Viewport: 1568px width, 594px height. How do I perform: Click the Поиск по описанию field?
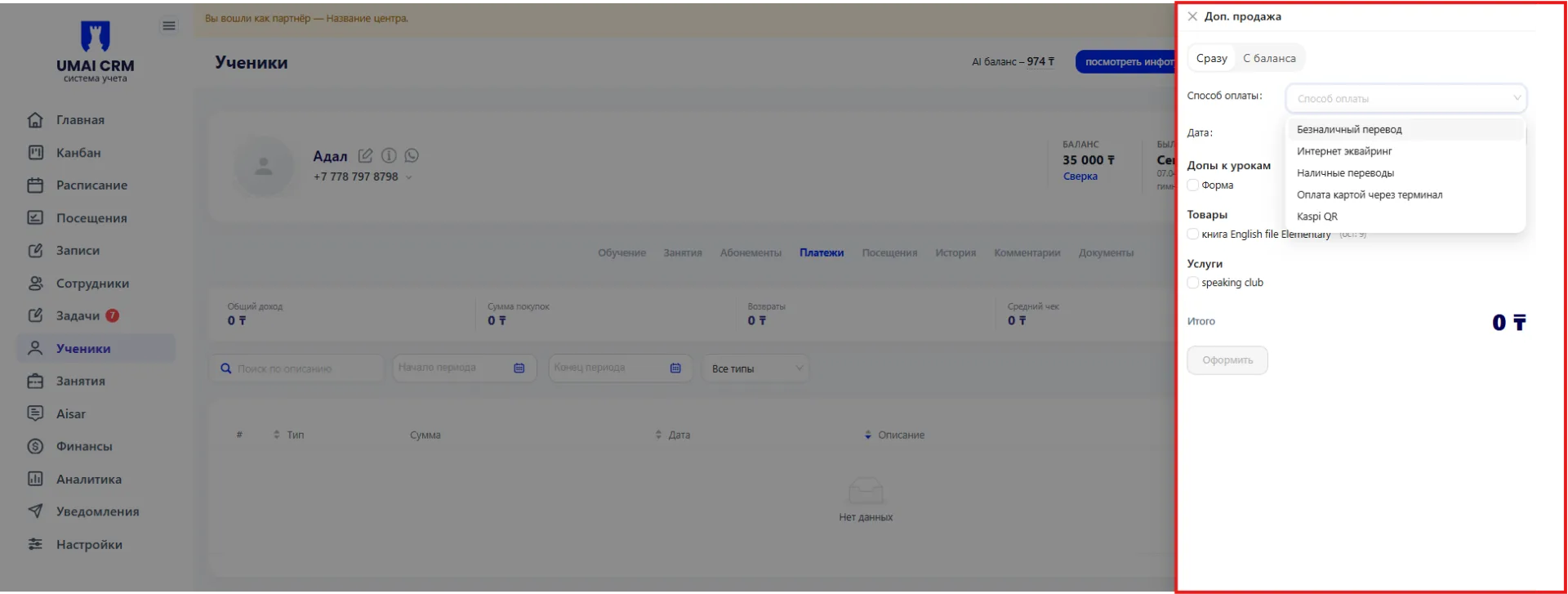tap(296, 368)
